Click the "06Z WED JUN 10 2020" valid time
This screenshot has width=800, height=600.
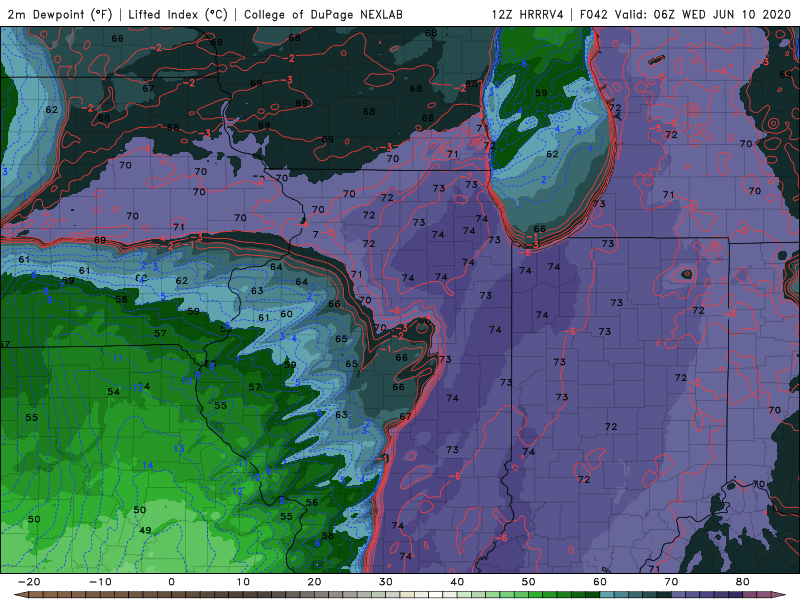[x=722, y=14]
